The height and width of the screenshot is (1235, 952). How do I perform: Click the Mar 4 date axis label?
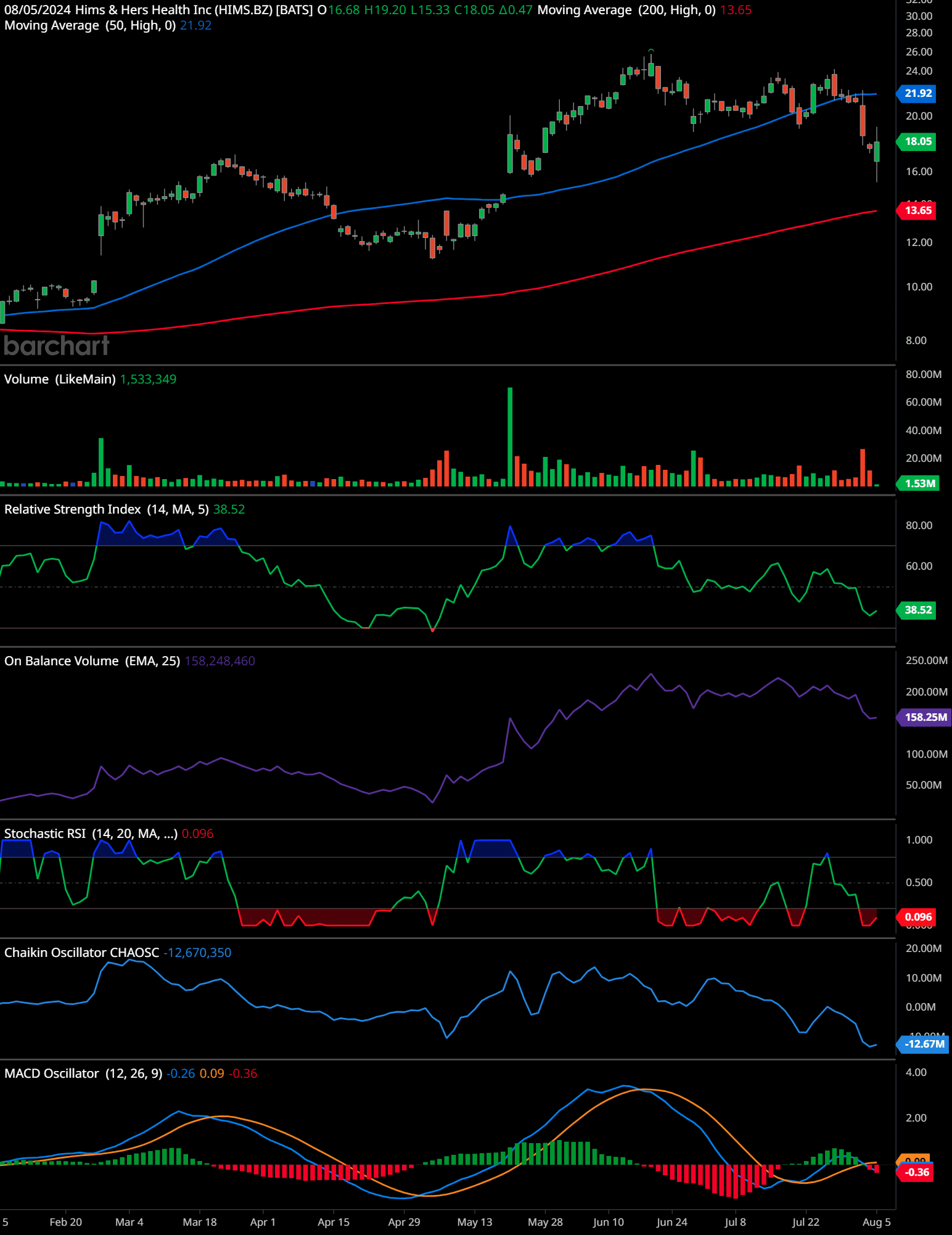(x=129, y=1223)
